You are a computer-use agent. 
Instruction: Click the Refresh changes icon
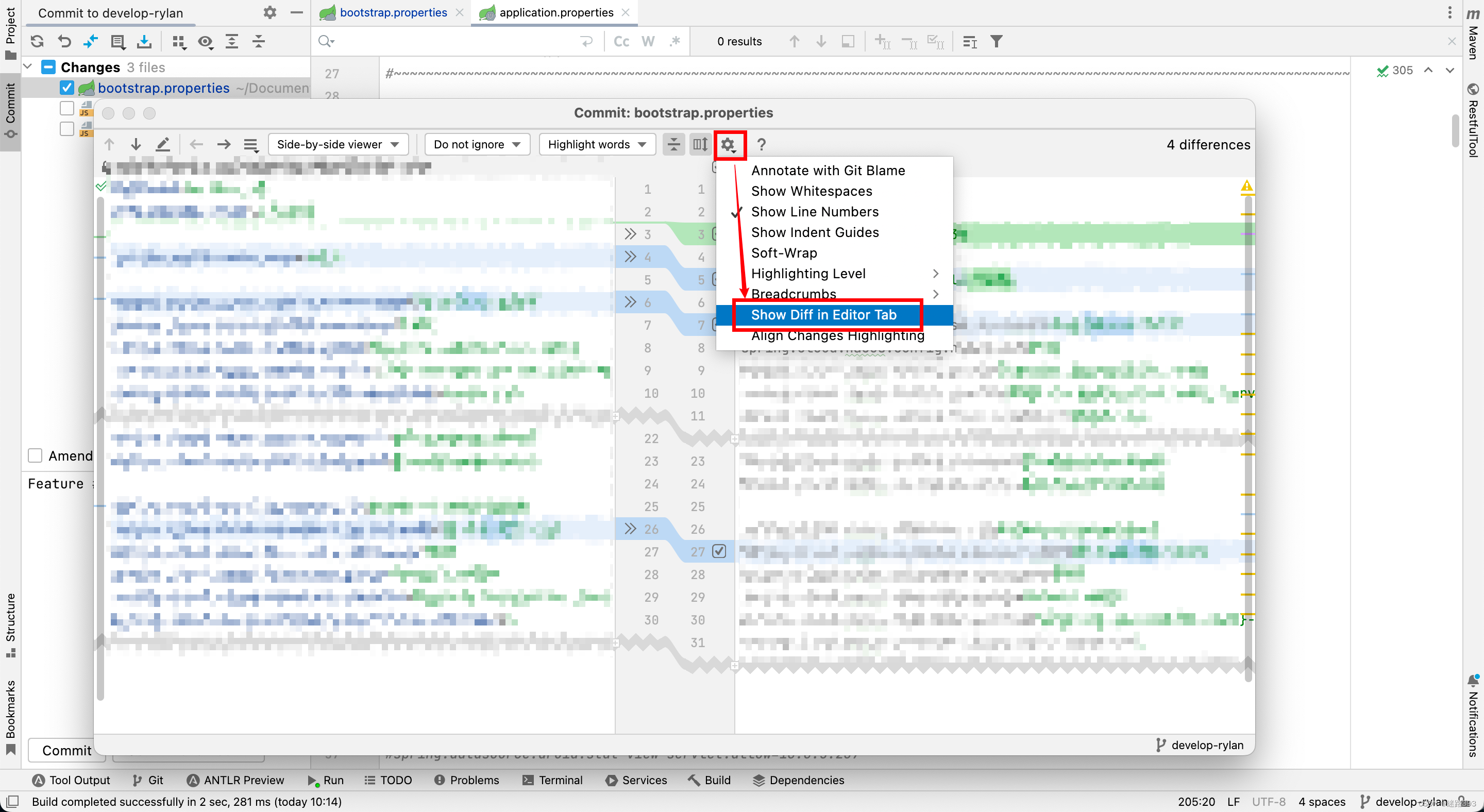(x=38, y=41)
